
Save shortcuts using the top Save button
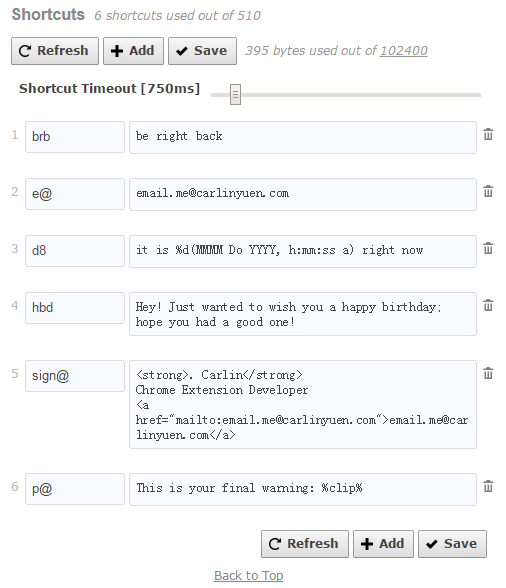(203, 51)
